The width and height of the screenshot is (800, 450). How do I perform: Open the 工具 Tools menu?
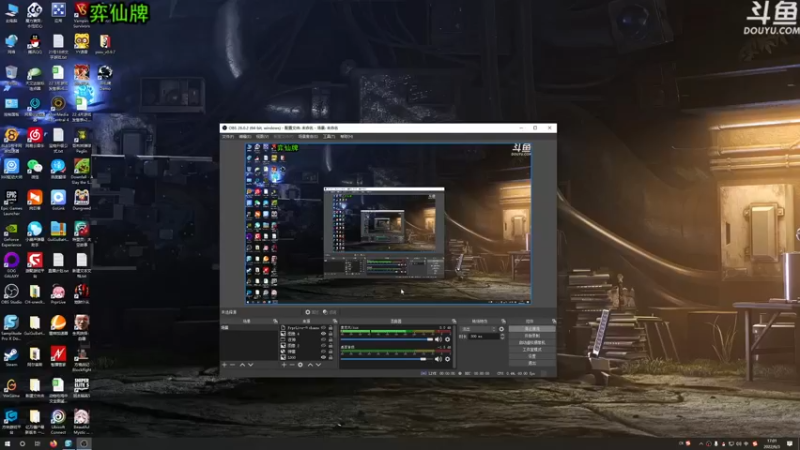point(329,137)
